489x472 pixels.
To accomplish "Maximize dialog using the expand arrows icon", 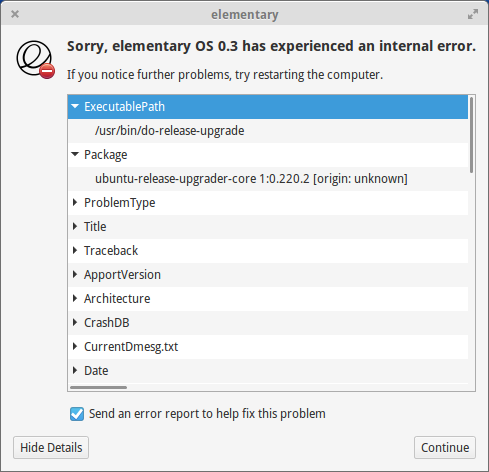I will pyautogui.click(x=473, y=14).
